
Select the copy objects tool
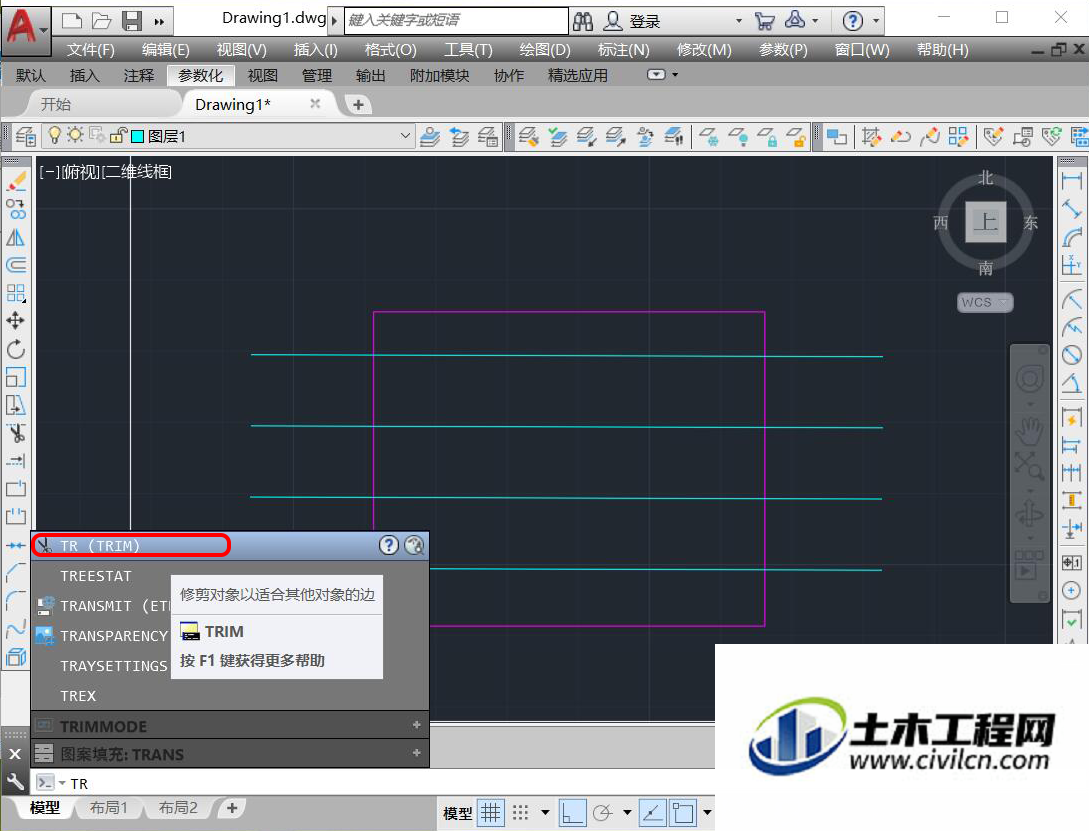coord(16,209)
